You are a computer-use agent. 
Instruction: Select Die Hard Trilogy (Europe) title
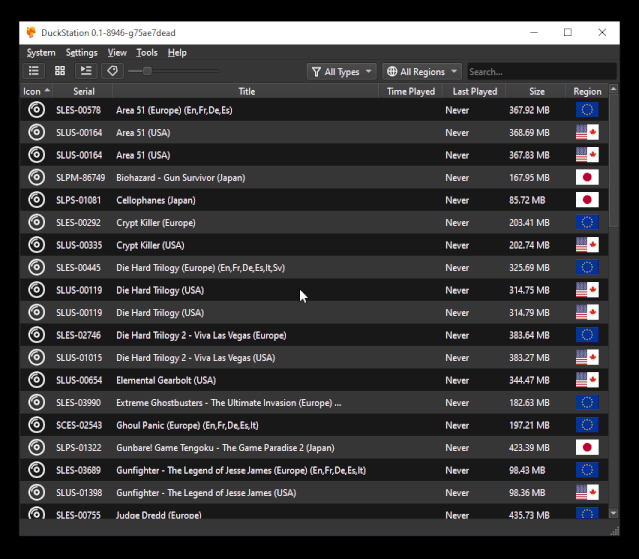pyautogui.click(x=200, y=268)
